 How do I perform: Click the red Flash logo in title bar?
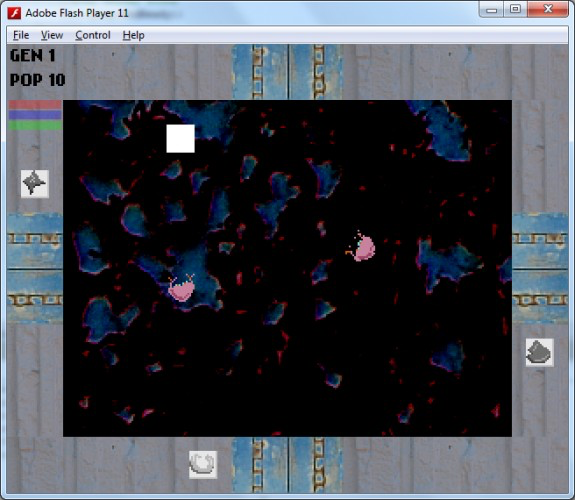point(14,13)
